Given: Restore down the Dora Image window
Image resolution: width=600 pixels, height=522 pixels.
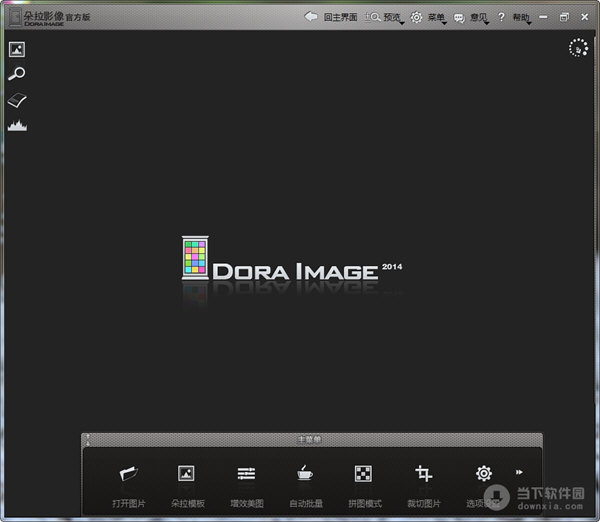Looking at the screenshot, I should 564,17.
